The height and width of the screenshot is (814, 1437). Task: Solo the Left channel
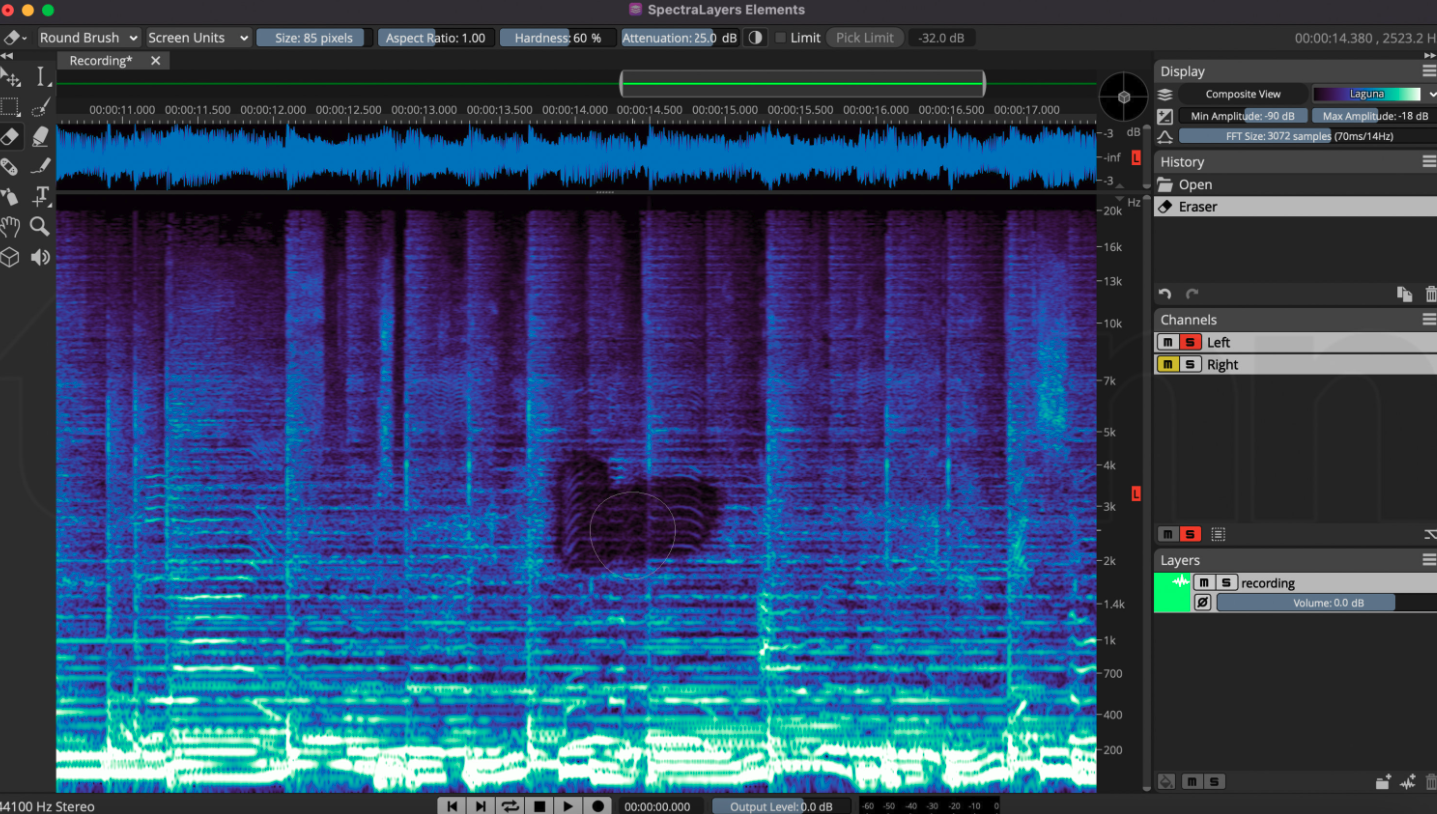1188,341
